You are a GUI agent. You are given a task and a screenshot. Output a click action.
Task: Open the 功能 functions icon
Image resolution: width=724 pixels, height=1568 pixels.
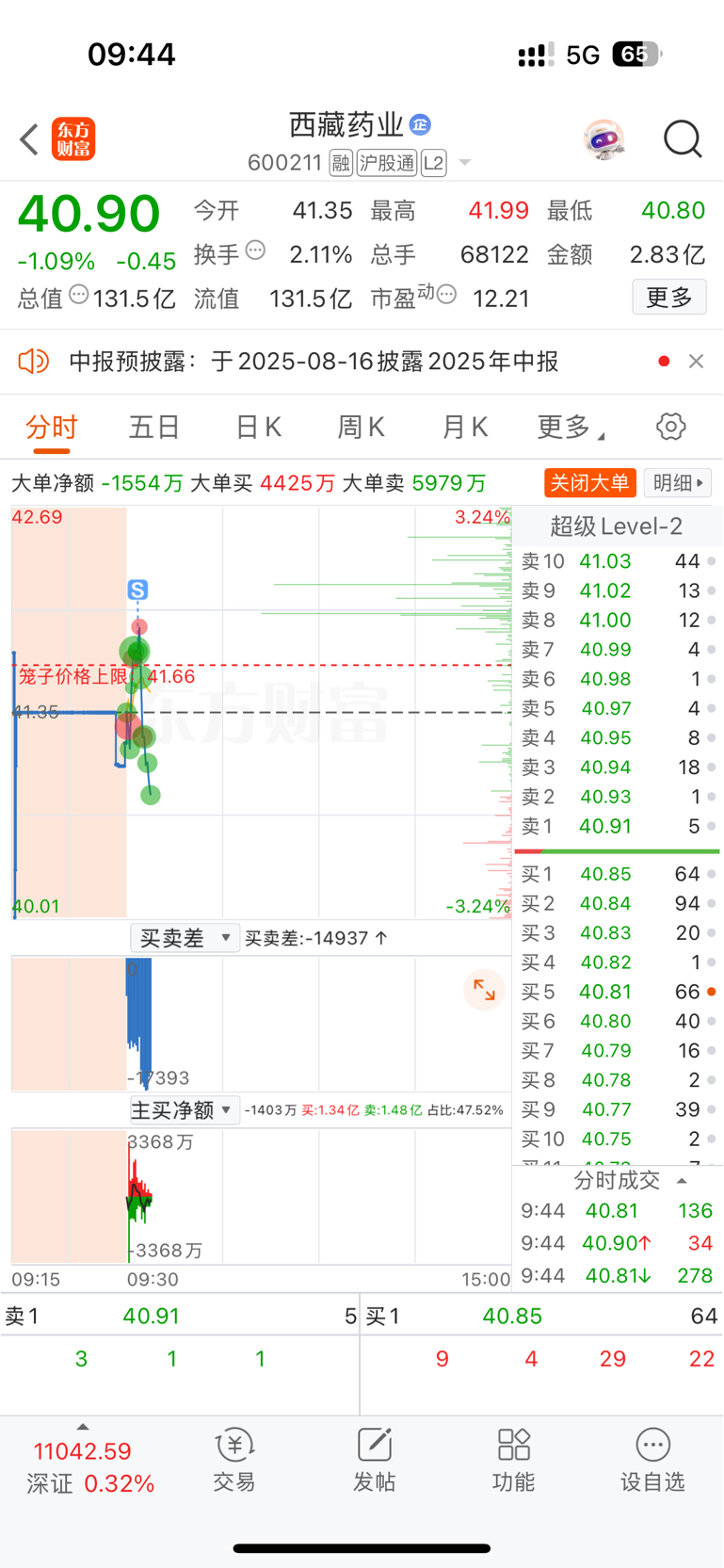coord(513,1462)
